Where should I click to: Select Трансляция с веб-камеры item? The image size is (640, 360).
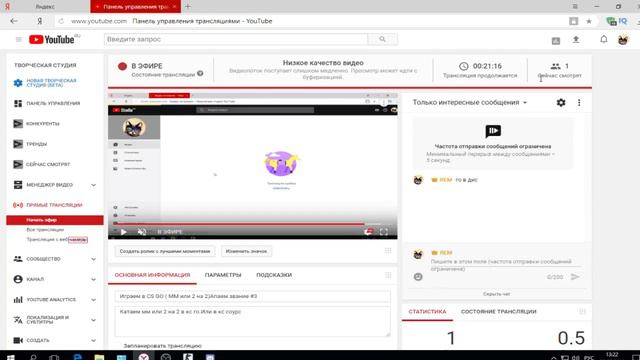coord(57,240)
